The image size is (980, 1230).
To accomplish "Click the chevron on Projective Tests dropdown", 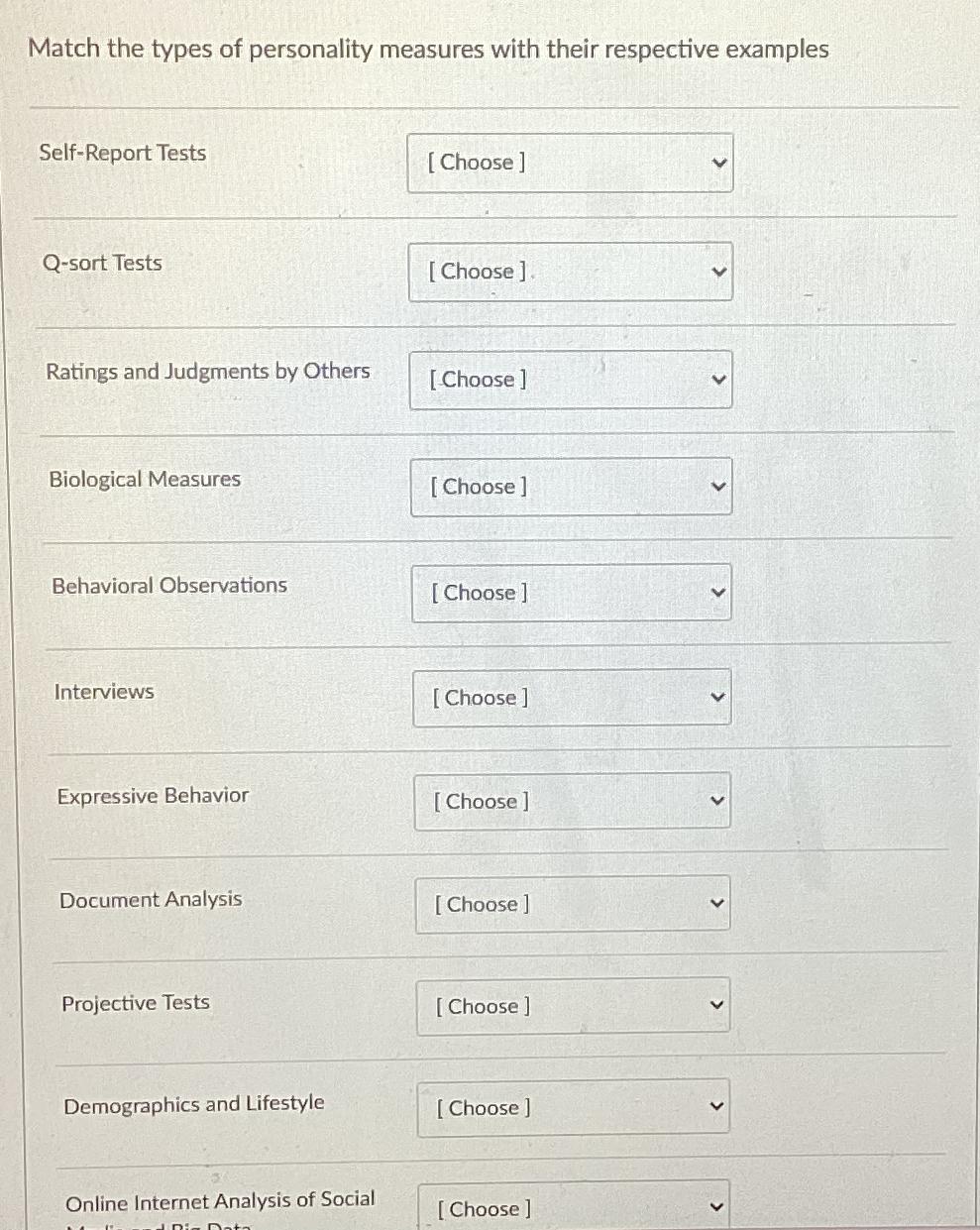I will [x=716, y=1005].
